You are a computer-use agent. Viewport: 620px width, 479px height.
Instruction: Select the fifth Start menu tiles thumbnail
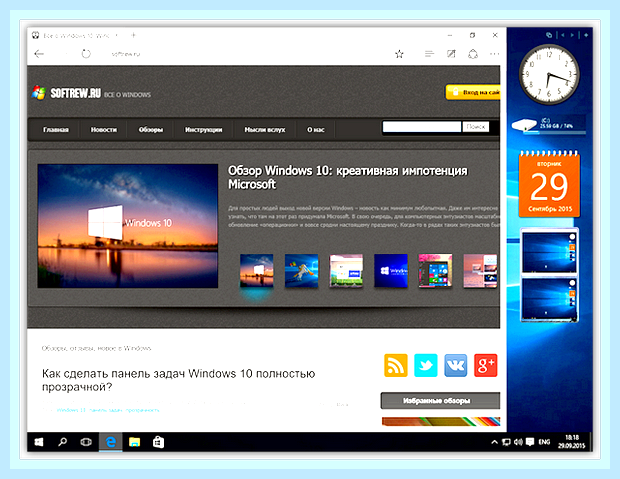pos(435,271)
